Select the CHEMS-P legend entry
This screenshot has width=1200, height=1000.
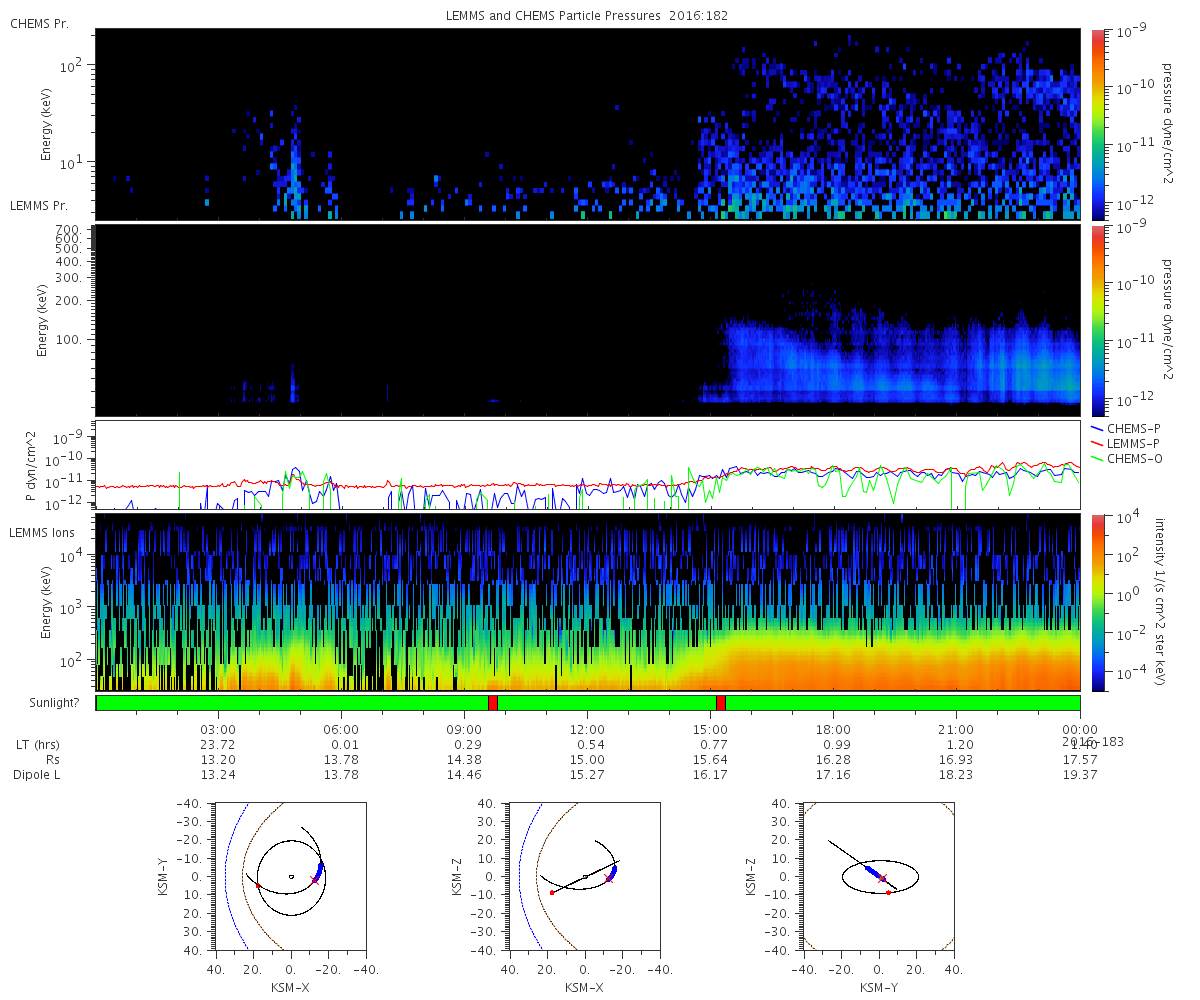(x=1124, y=428)
